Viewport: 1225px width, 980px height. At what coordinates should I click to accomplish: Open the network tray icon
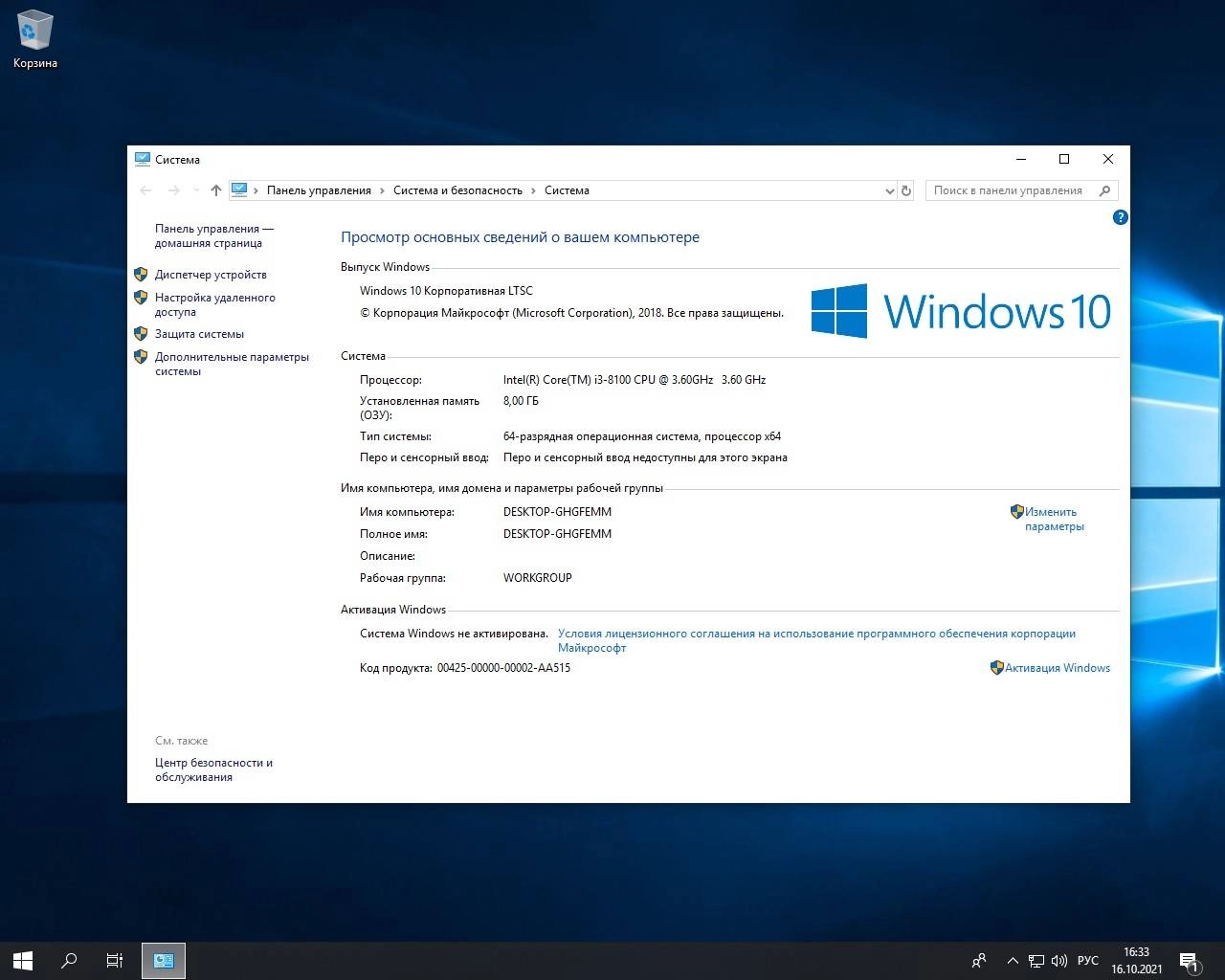pyautogui.click(x=1036, y=961)
